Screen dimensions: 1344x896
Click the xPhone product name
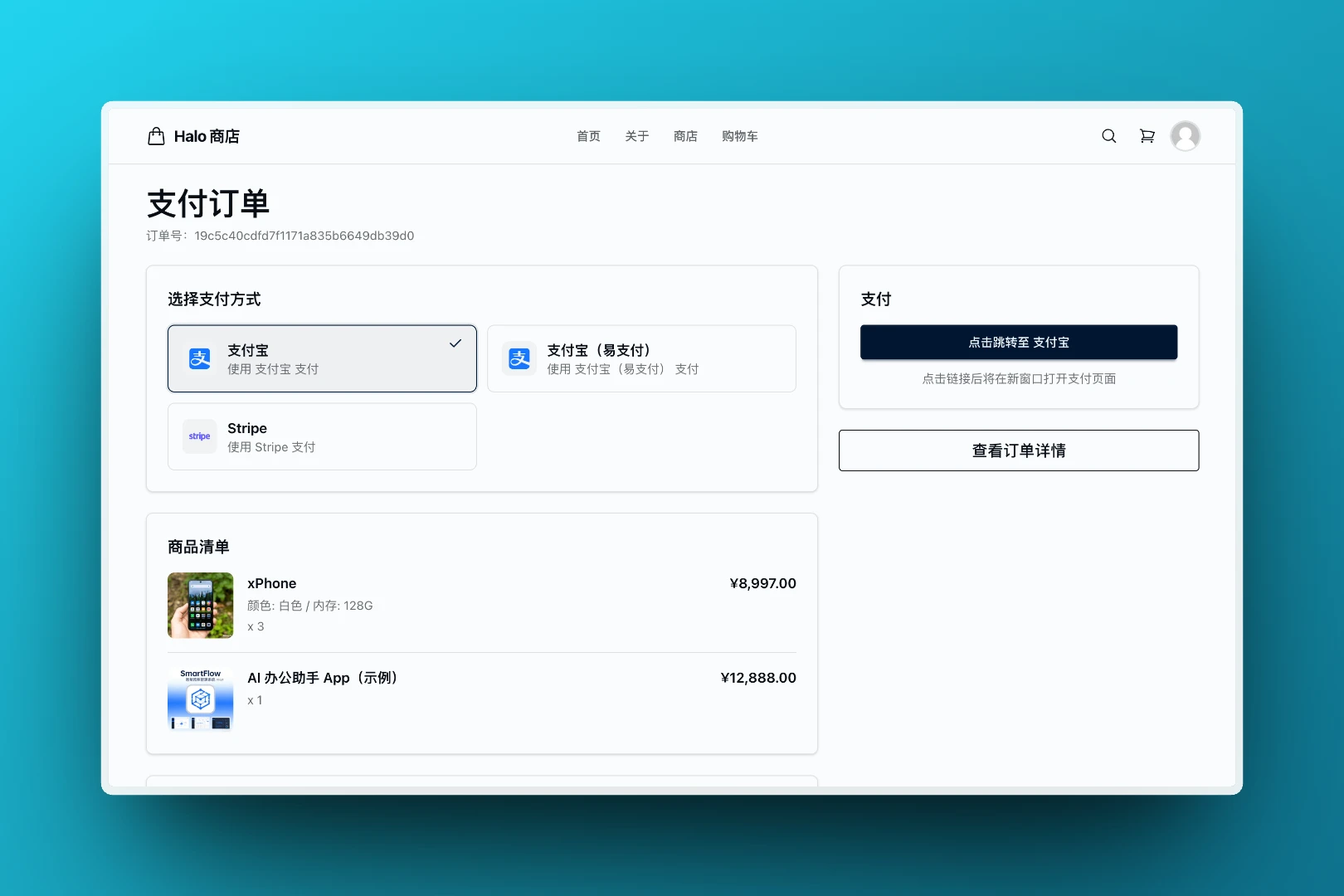(x=271, y=583)
